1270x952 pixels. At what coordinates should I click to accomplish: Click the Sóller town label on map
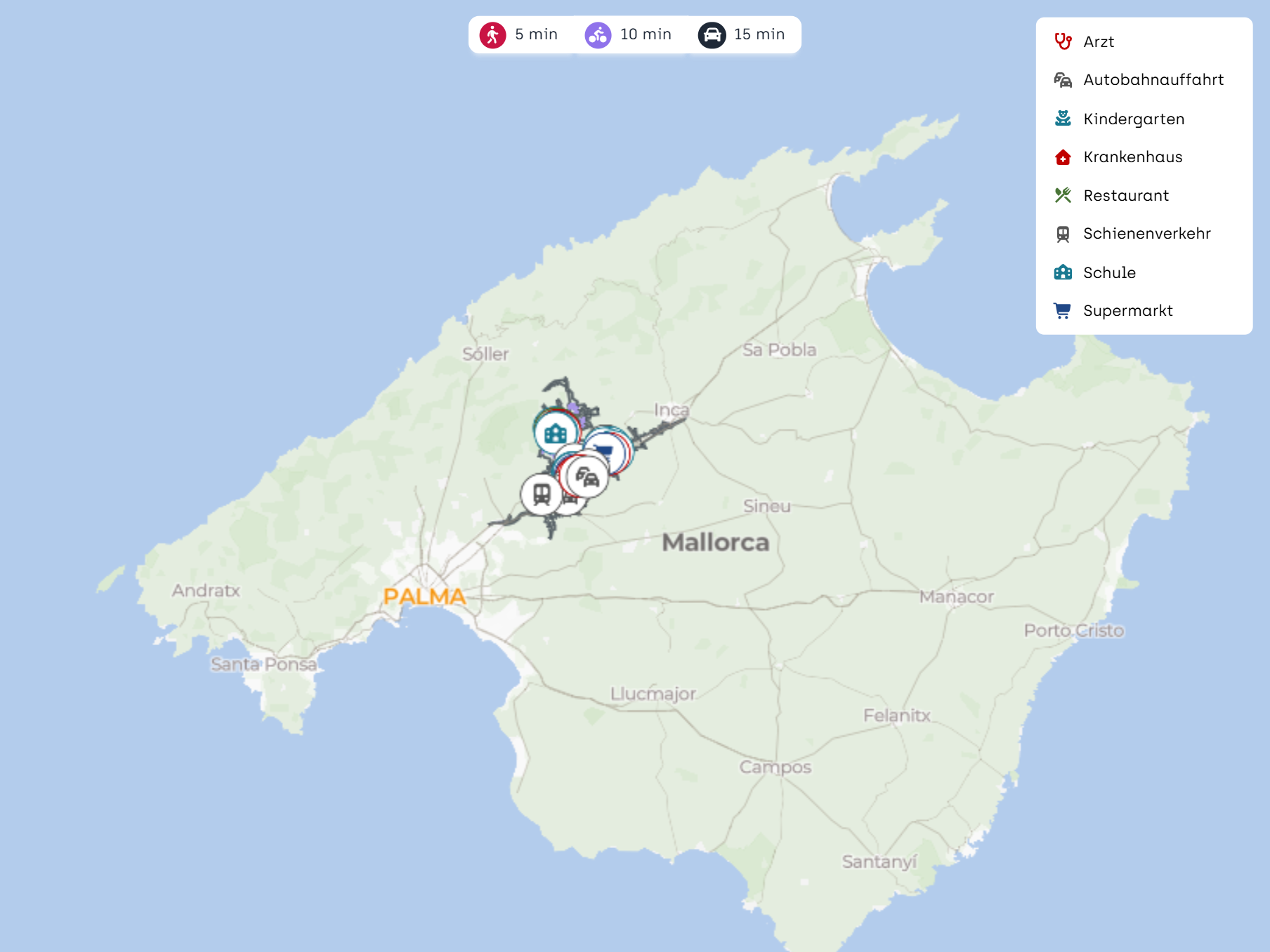click(x=485, y=354)
